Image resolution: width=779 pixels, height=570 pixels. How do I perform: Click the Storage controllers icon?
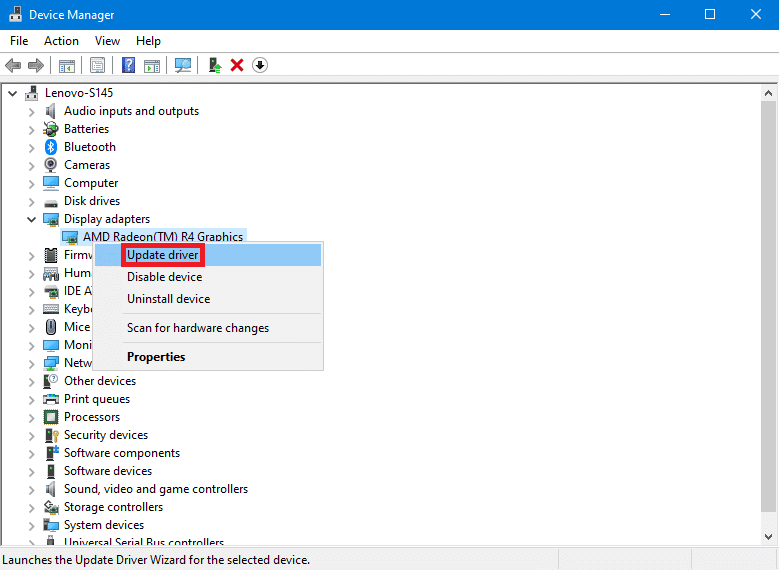(x=51, y=507)
